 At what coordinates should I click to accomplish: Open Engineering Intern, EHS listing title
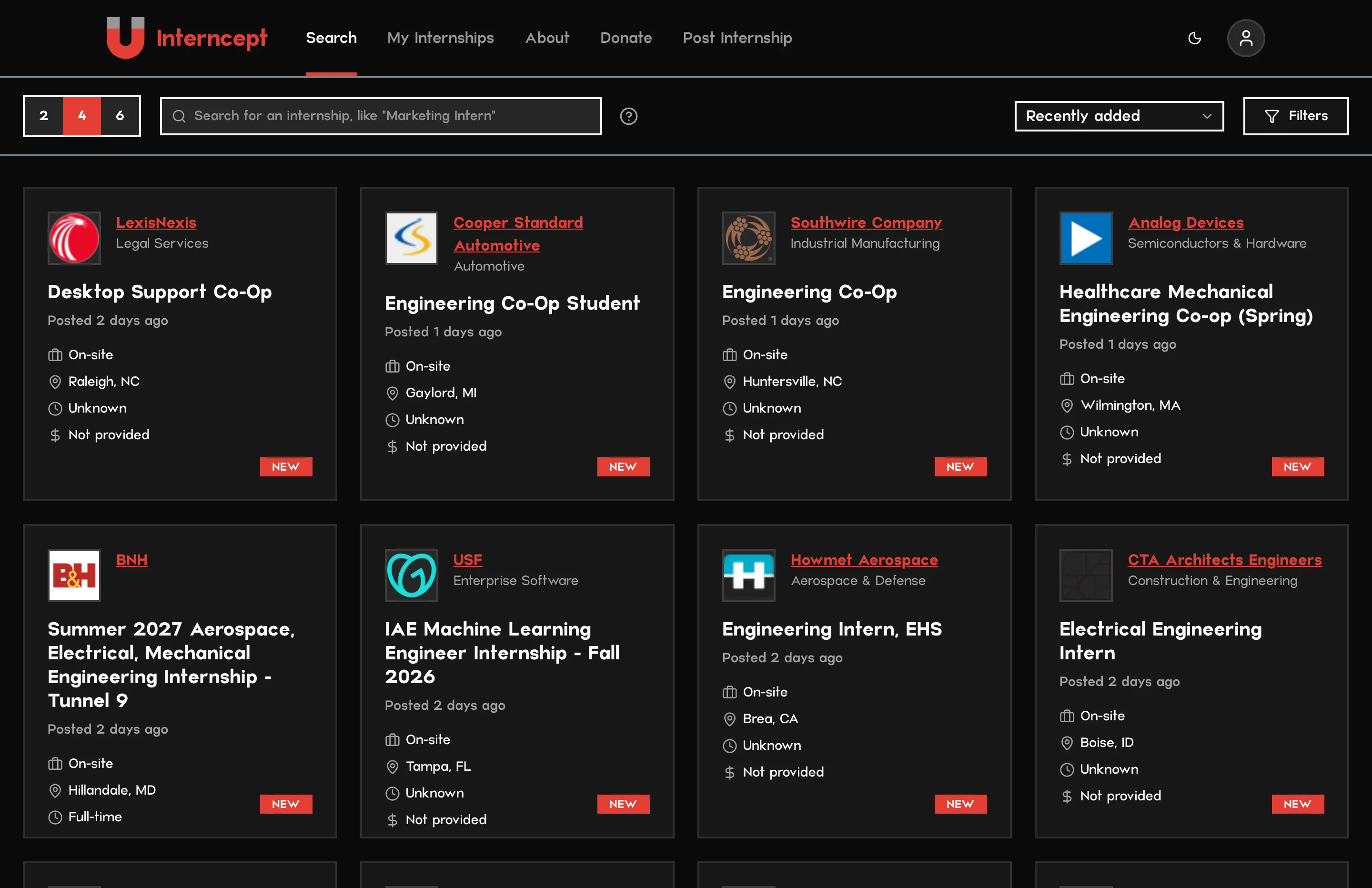point(832,629)
